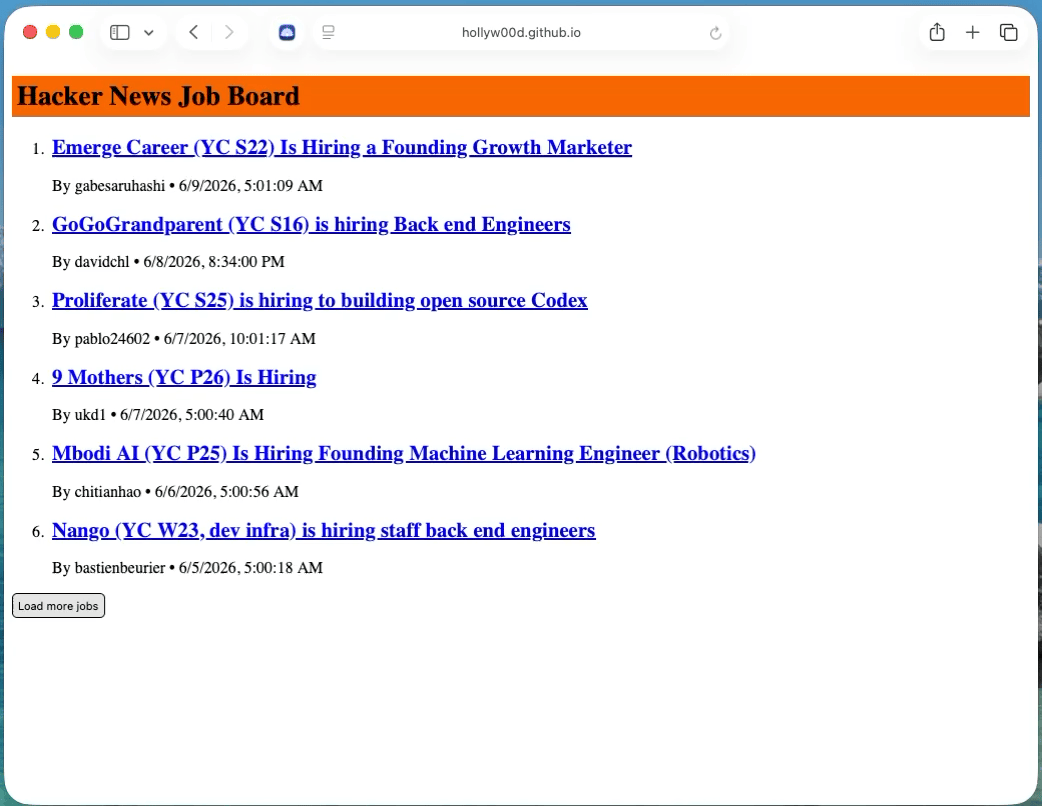Open the sidebar tab group dropdown chevron

(149, 33)
